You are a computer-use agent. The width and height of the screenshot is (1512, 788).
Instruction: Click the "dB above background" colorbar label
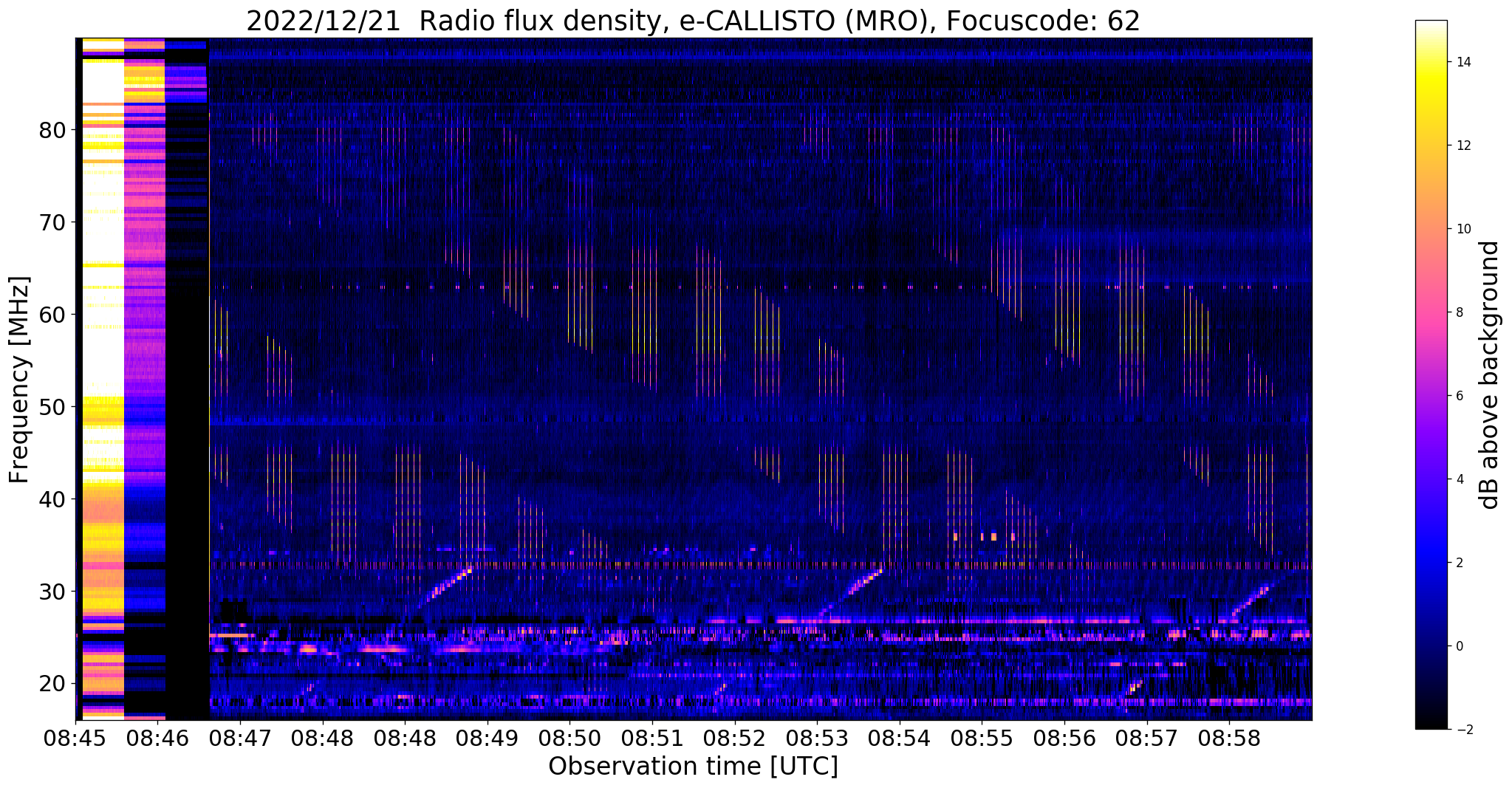pos(1490,375)
